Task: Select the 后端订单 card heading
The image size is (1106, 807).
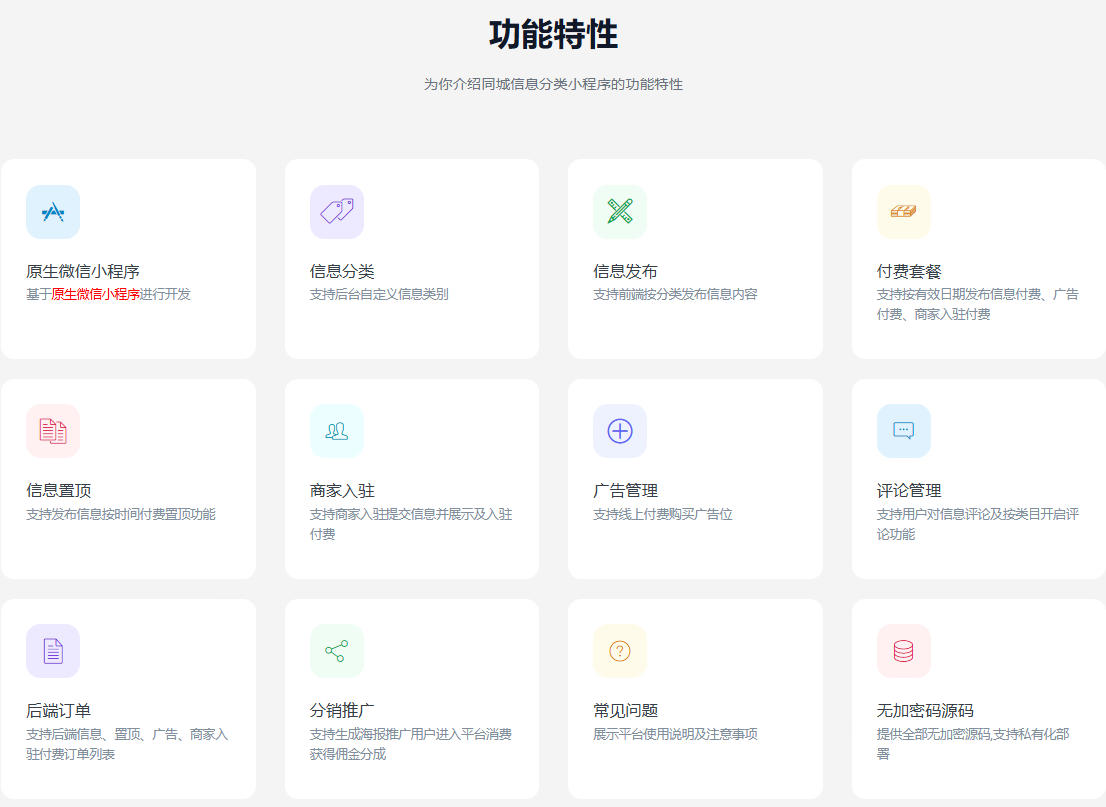Action: [x=58, y=711]
